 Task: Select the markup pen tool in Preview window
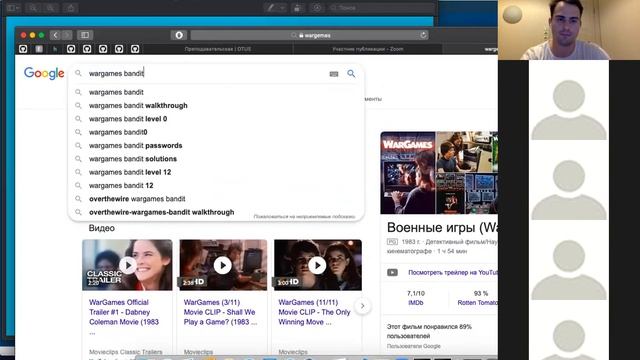[270, 7]
